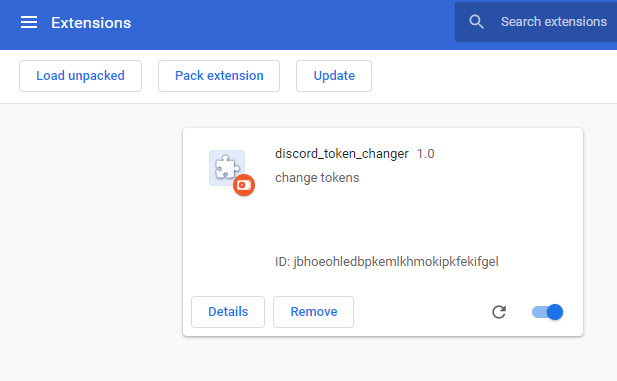Viewport: 617px width, 381px height.
Task: Reload the discord_token_changer extension
Action: (499, 312)
